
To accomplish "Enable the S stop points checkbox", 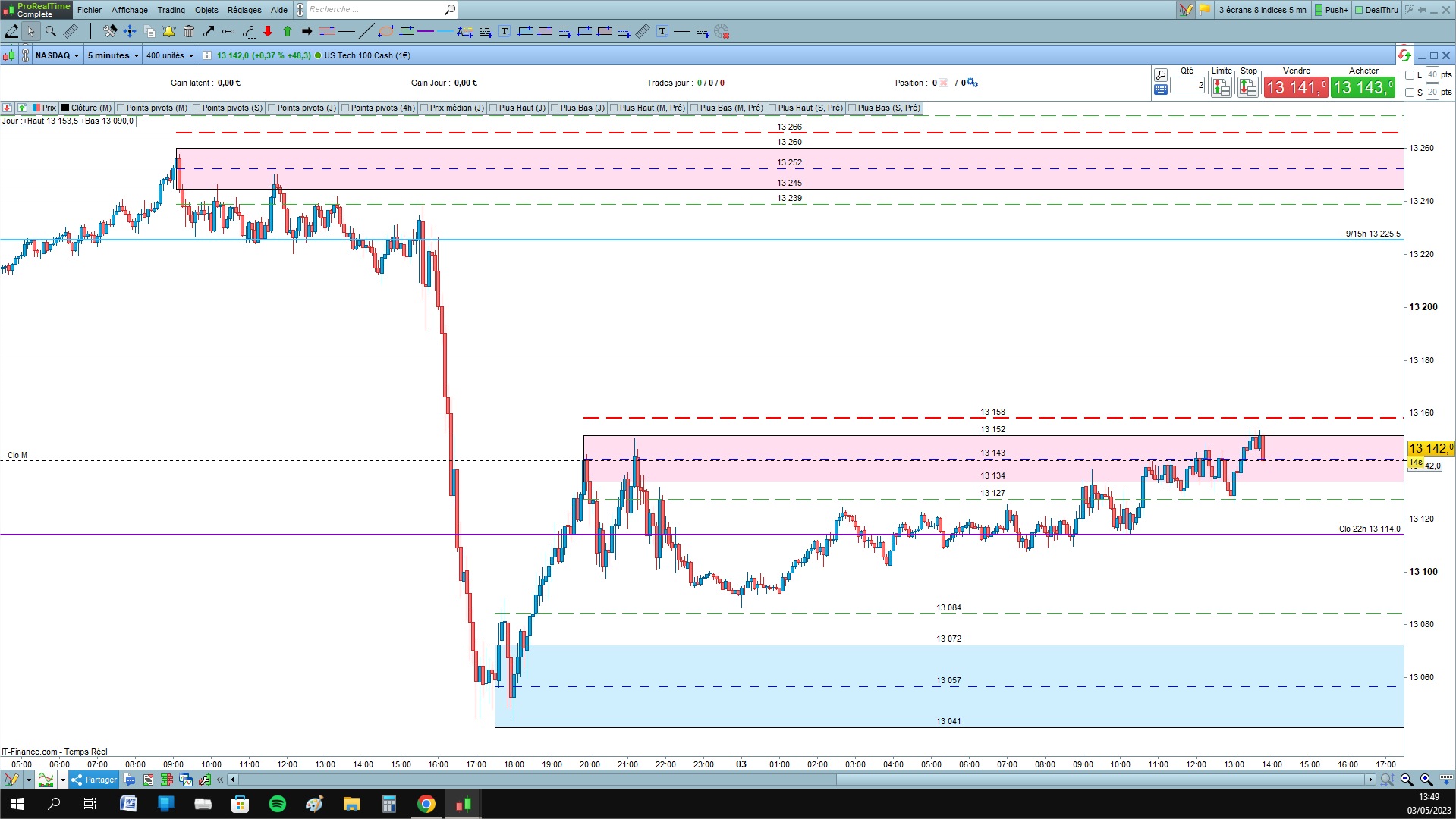I will (x=1410, y=93).
